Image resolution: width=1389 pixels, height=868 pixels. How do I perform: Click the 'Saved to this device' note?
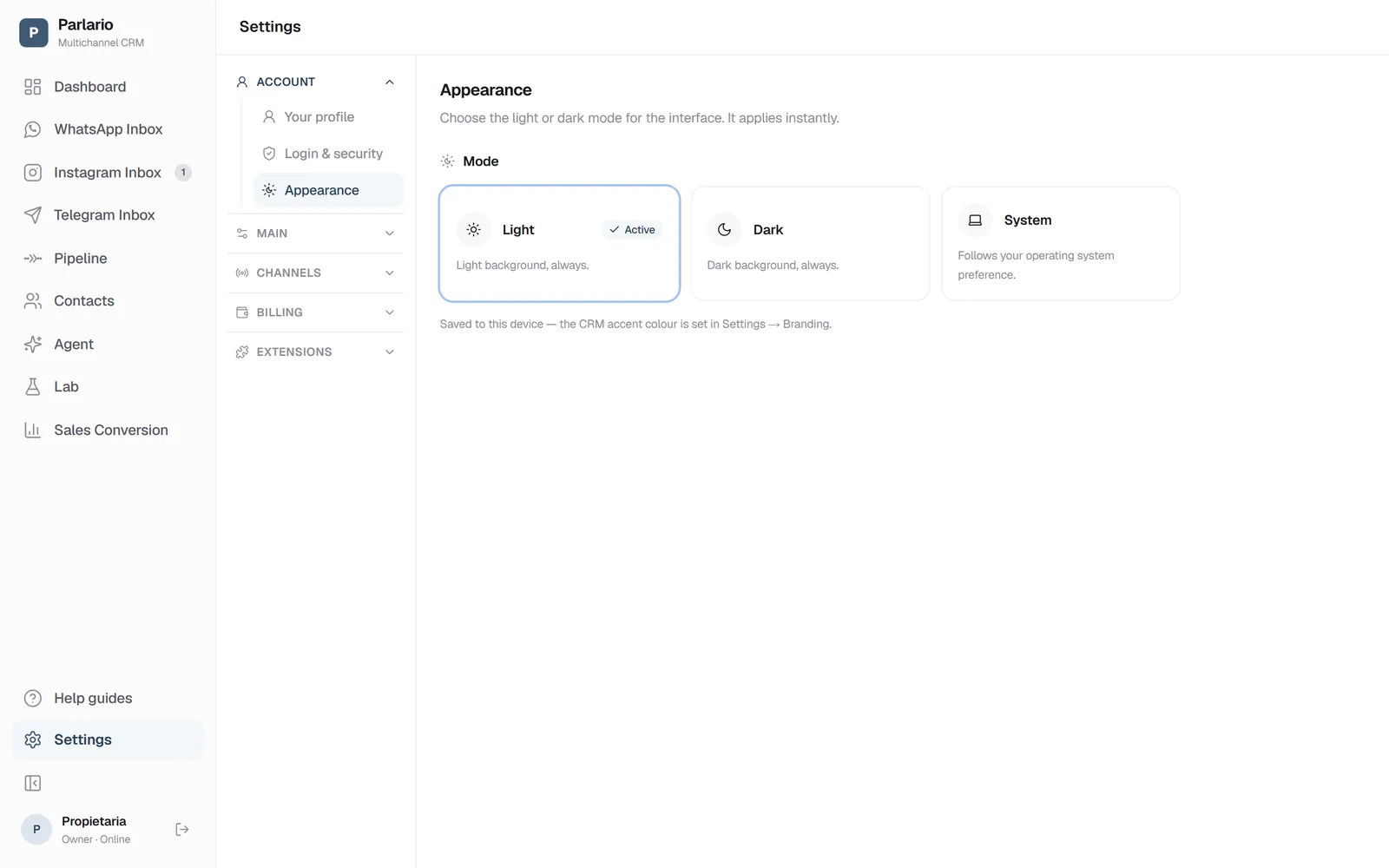[635, 325]
